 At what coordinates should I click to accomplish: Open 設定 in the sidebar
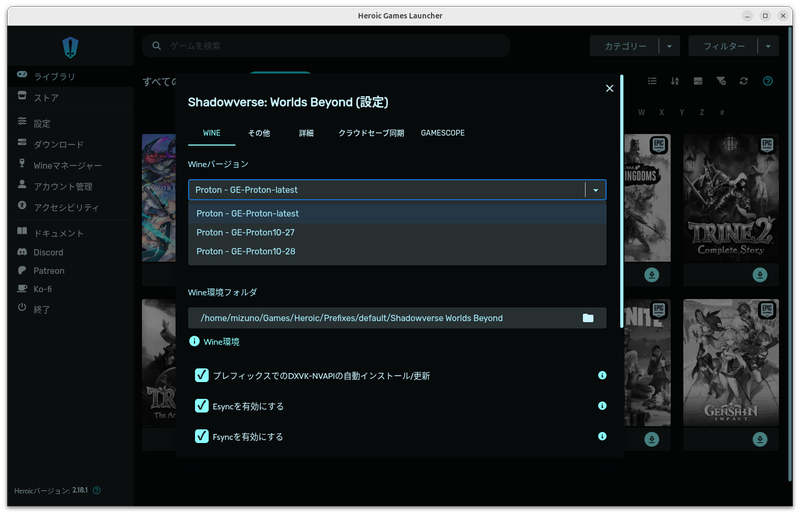click(70, 123)
